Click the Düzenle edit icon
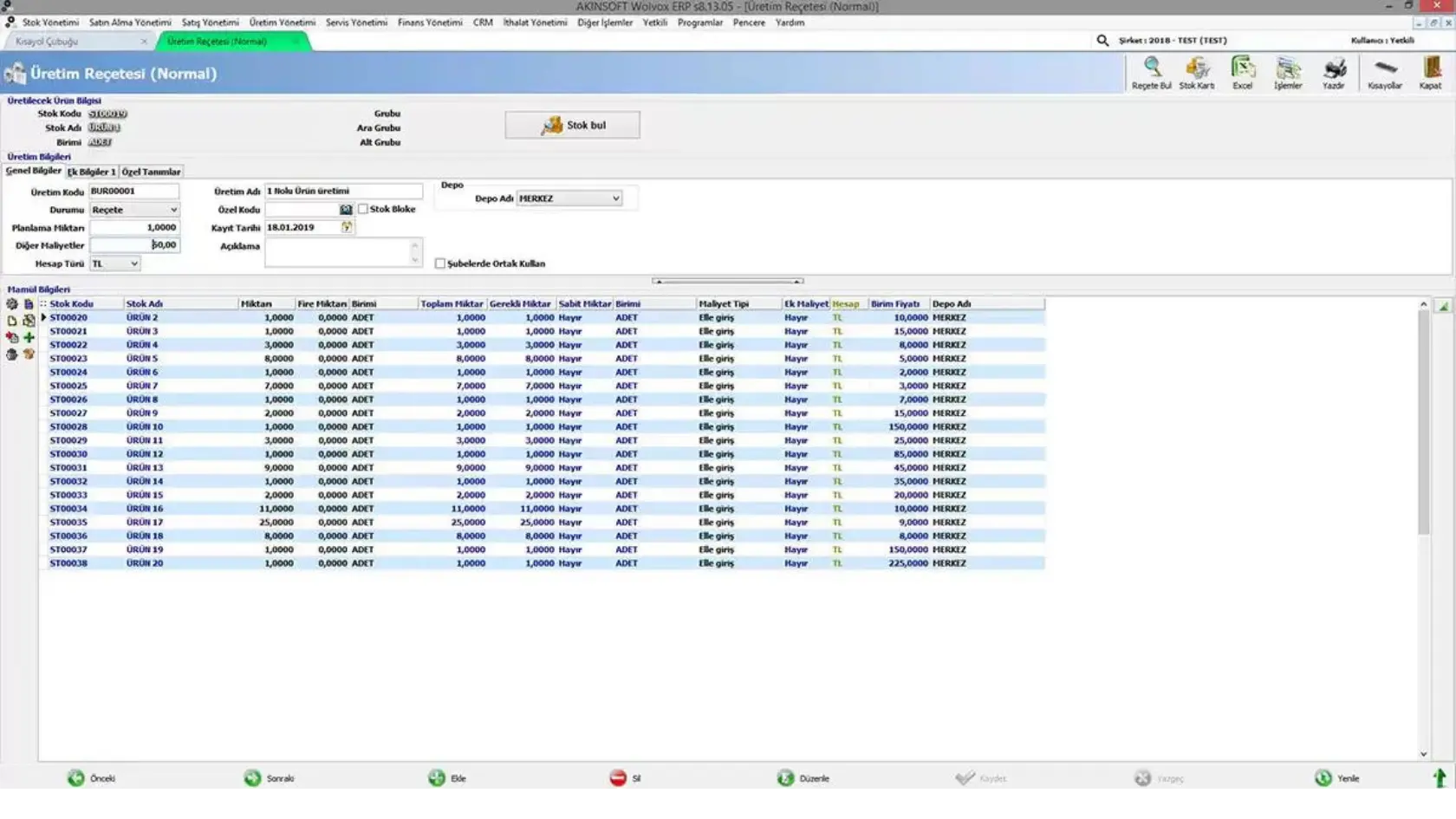The image size is (1456, 819). pos(785,778)
